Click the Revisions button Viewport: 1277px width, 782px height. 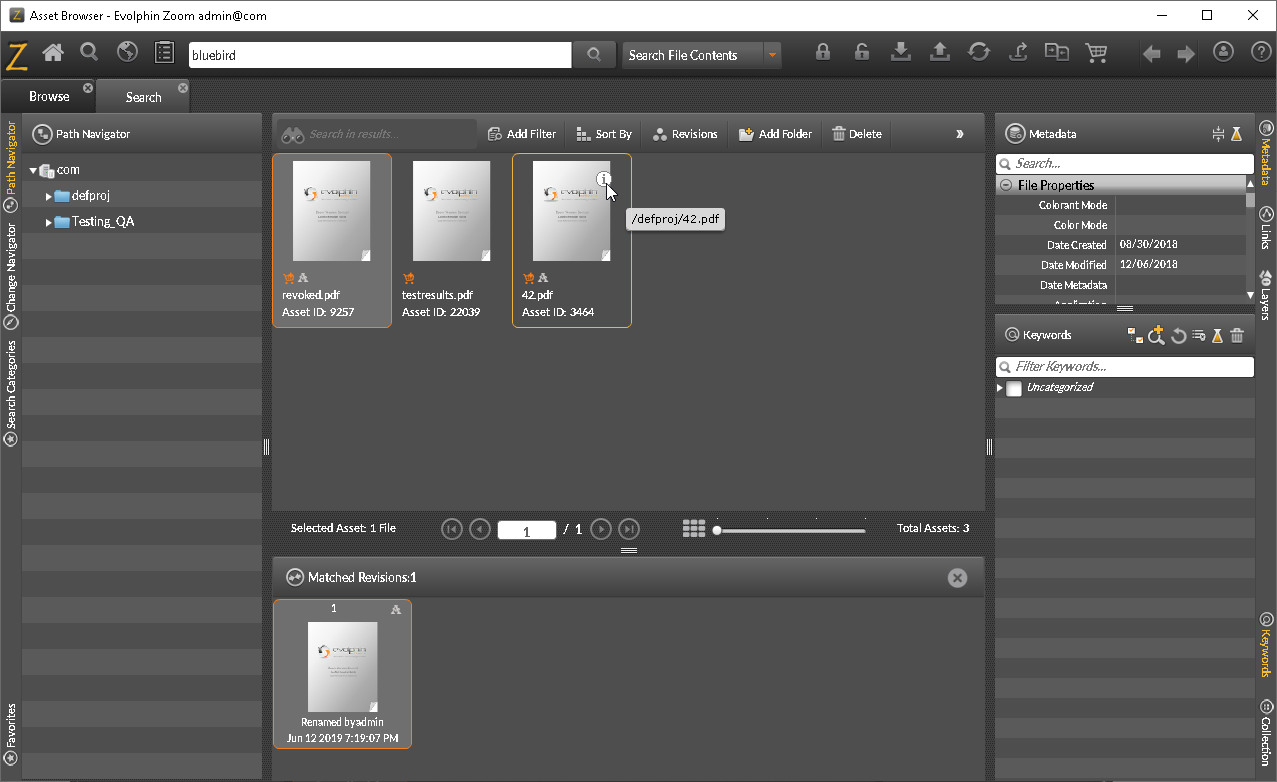click(x=685, y=134)
